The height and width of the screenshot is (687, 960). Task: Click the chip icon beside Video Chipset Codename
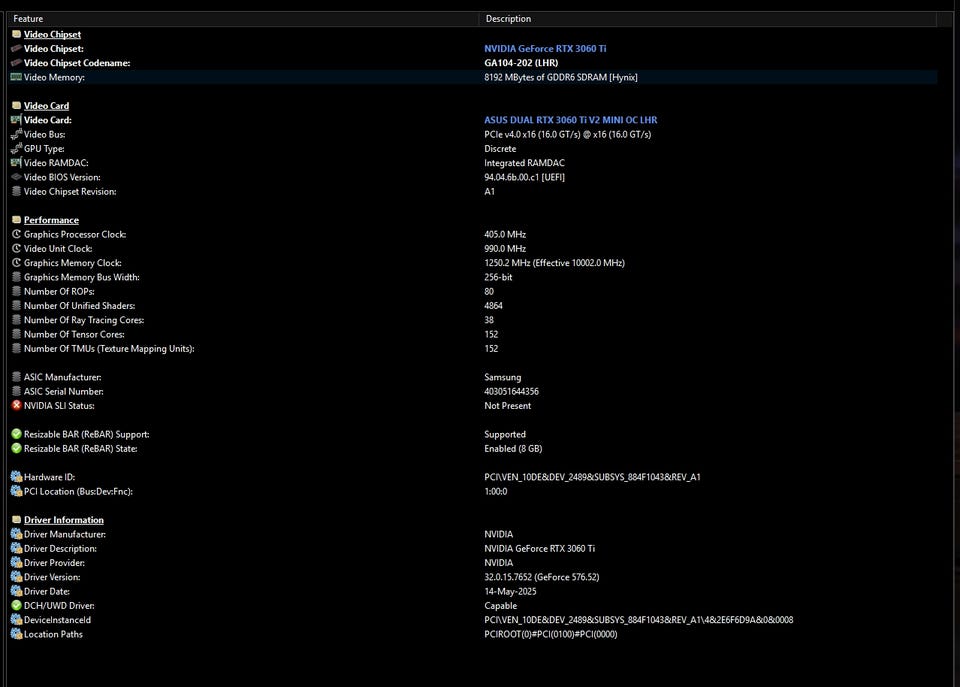coord(17,62)
